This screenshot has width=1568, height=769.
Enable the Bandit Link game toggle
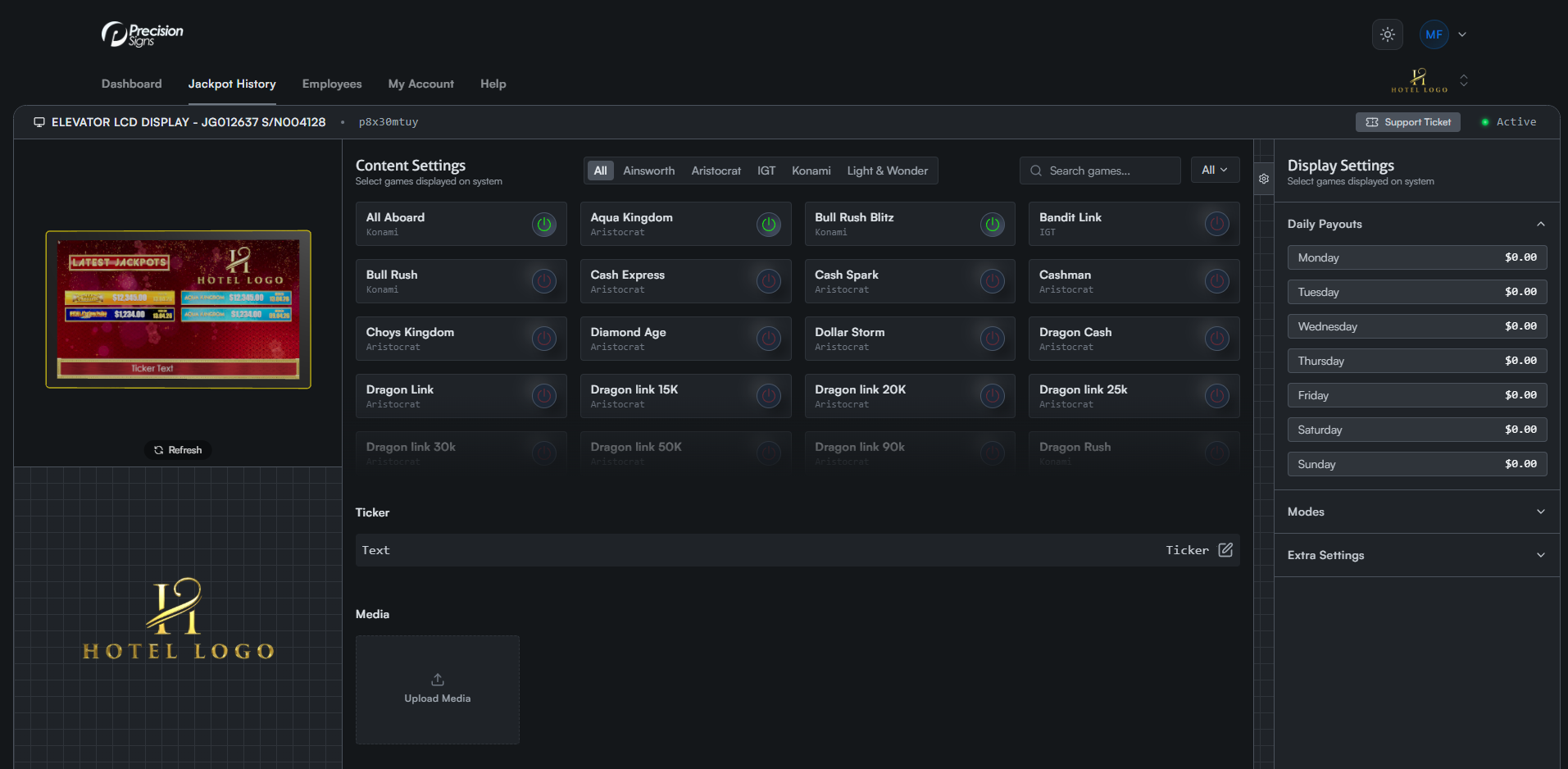[1216, 224]
